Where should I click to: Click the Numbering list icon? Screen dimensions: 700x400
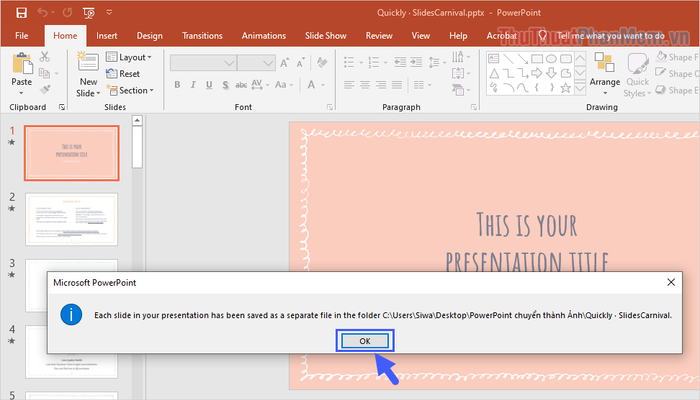tap(374, 62)
